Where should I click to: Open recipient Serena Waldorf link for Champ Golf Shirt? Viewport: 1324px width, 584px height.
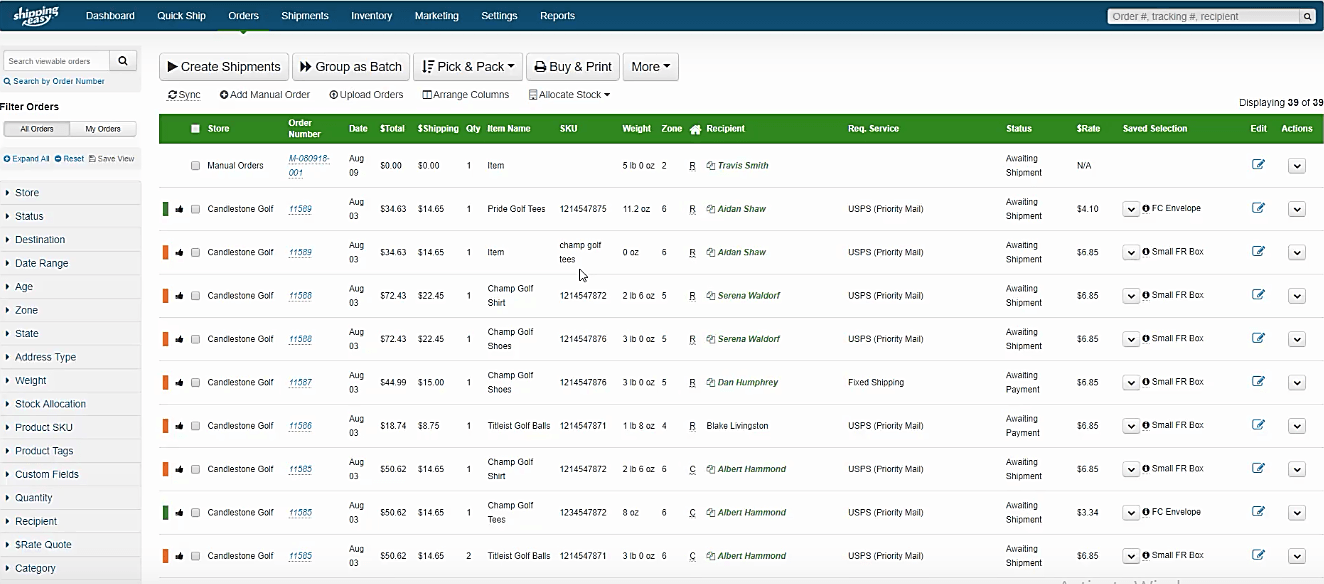tap(749, 296)
